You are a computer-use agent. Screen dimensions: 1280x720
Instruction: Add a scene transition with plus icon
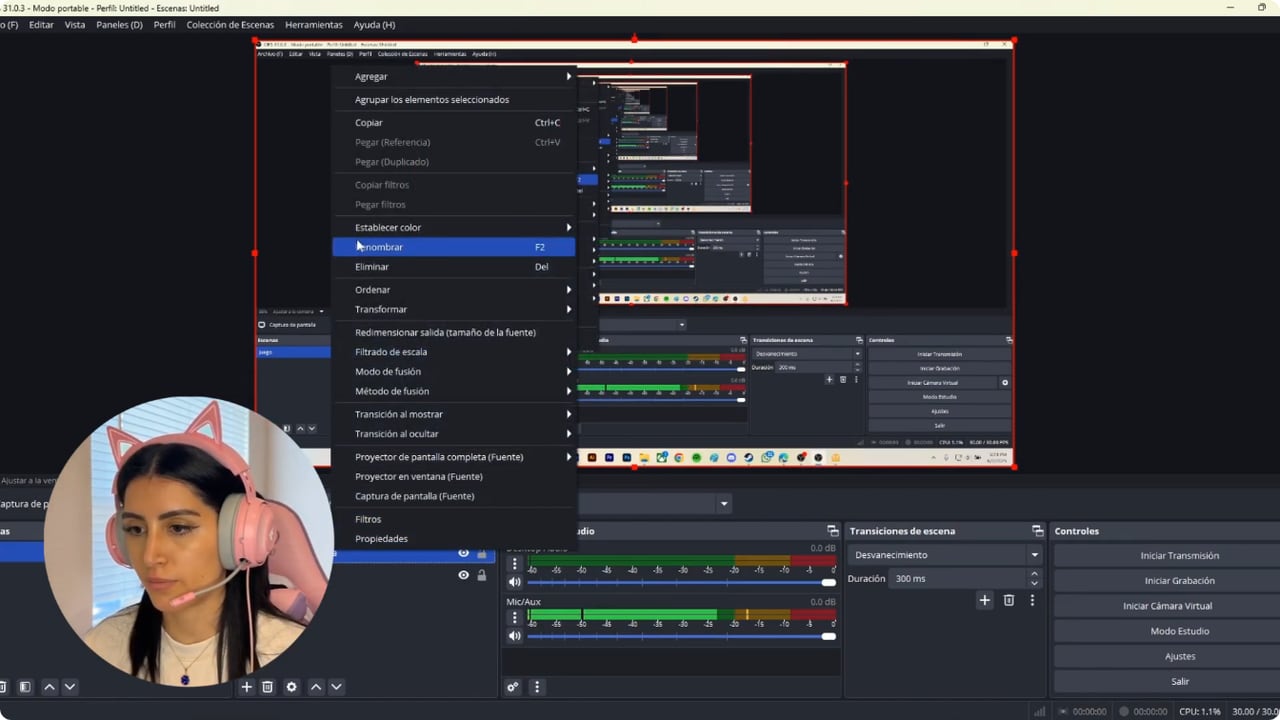coord(984,600)
